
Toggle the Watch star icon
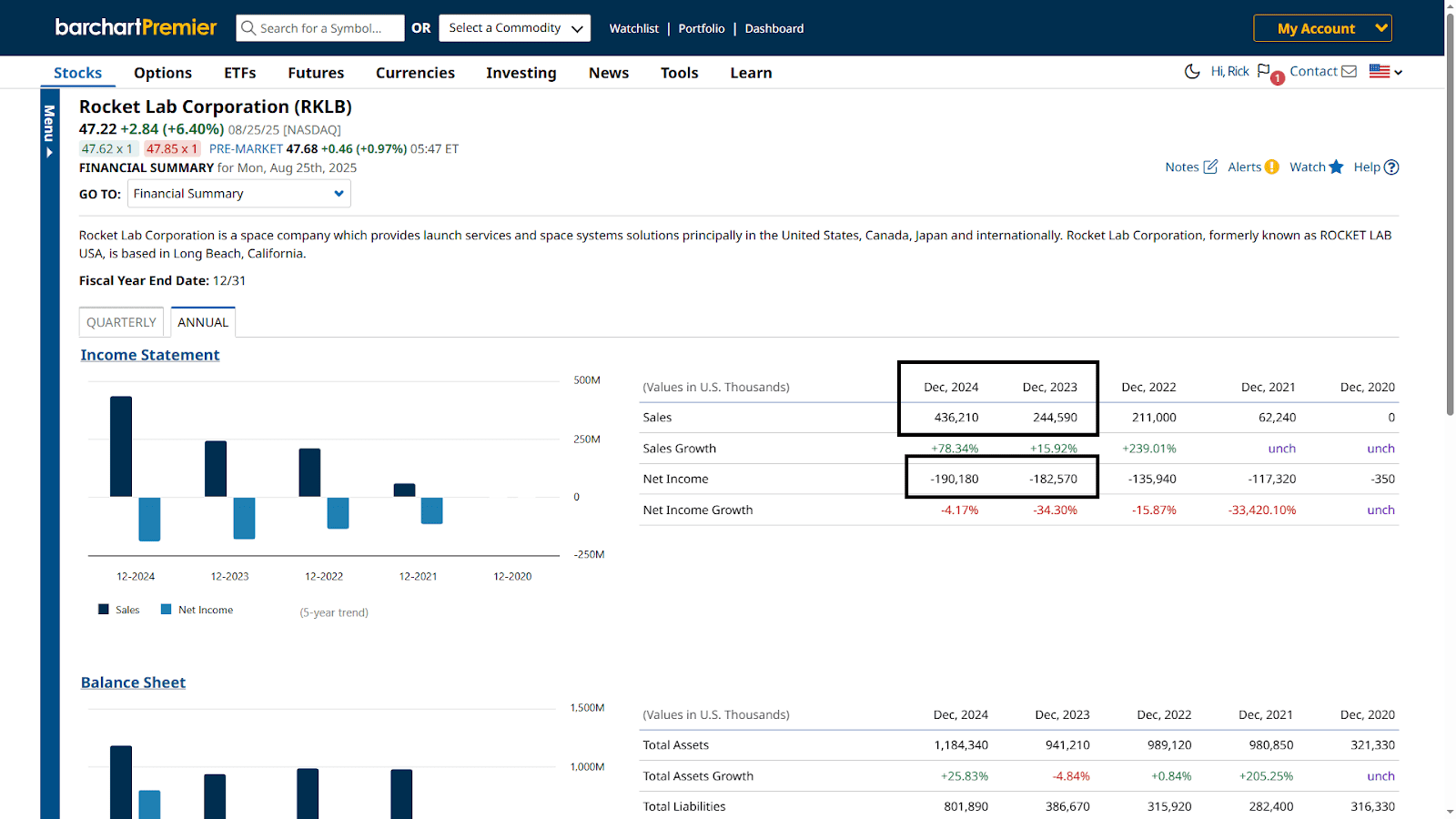click(1336, 167)
